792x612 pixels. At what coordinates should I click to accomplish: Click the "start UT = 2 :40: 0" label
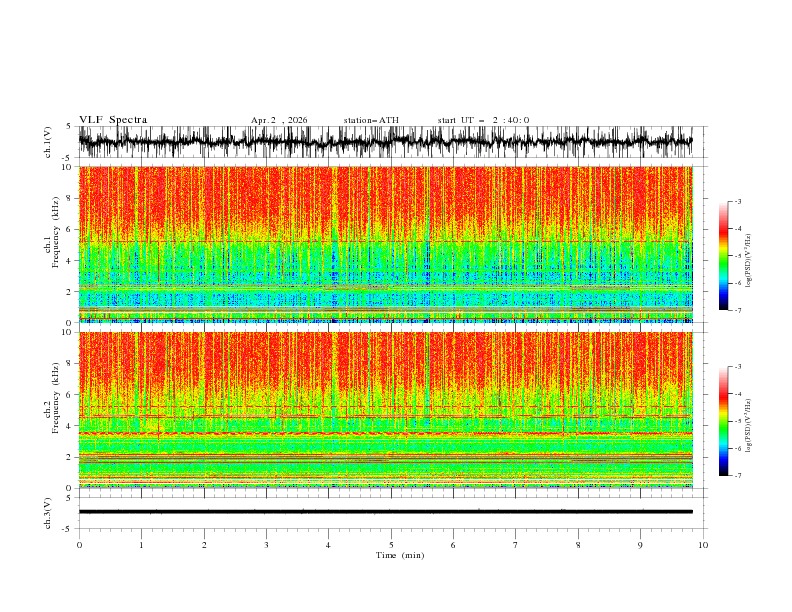(483, 120)
